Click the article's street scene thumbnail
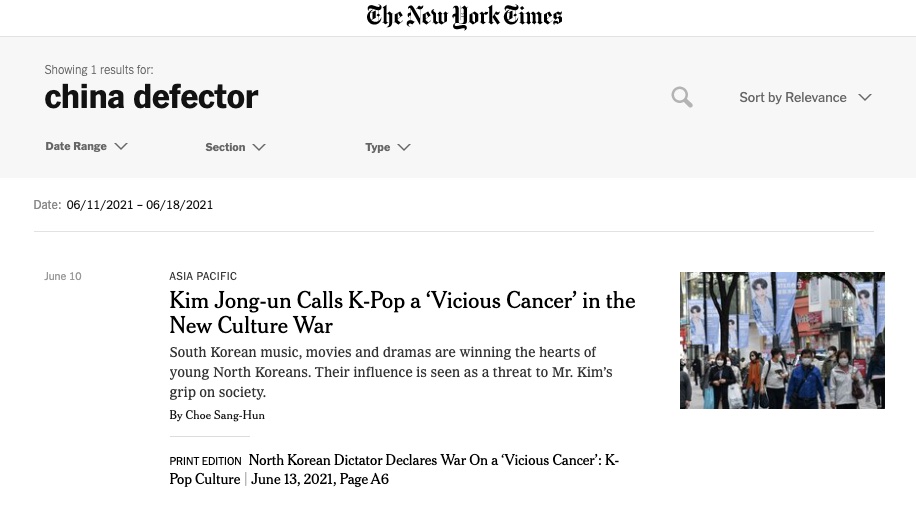The image size is (916, 507). click(782, 340)
